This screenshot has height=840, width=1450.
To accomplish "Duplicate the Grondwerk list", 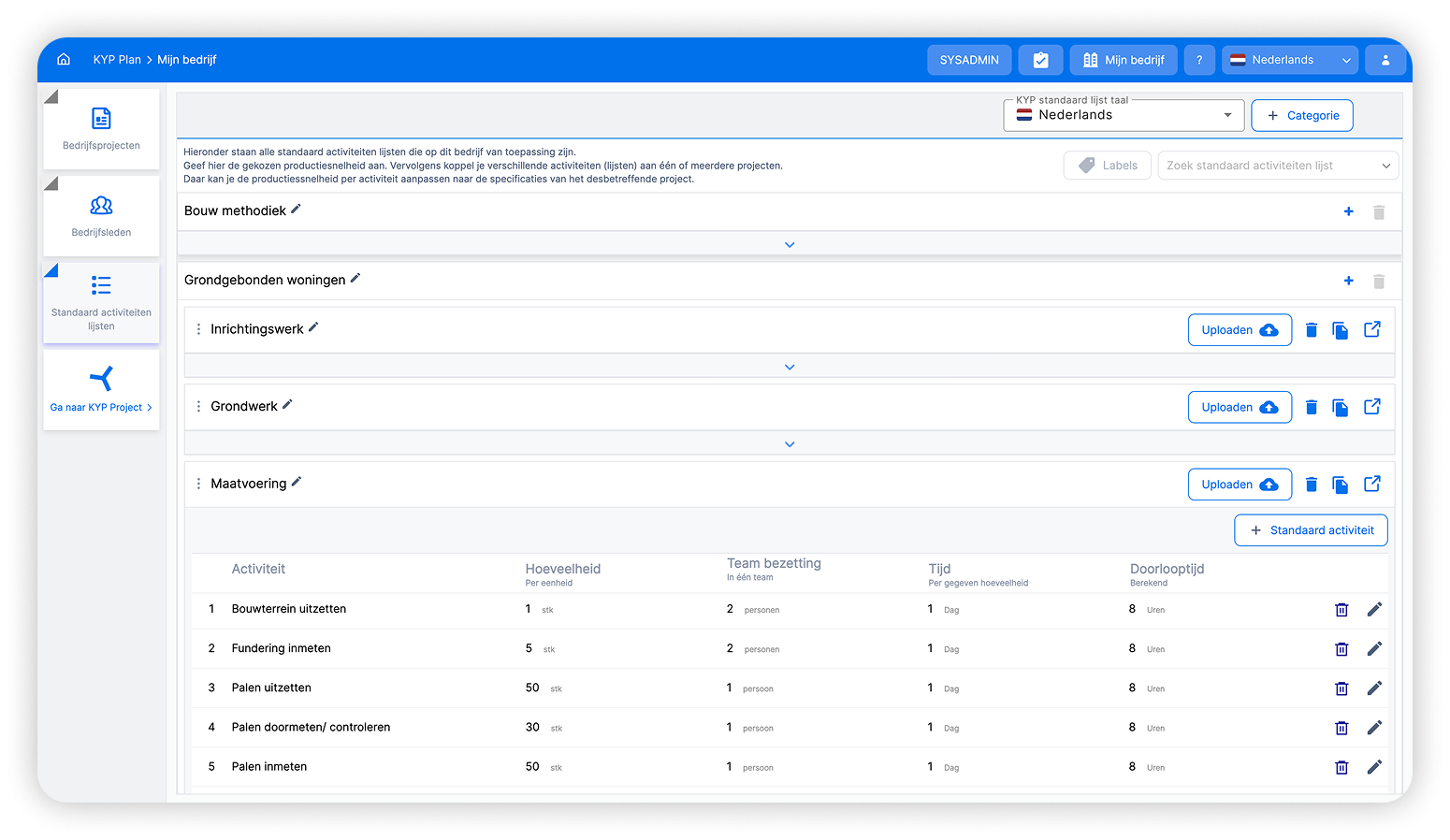I will click(1341, 407).
